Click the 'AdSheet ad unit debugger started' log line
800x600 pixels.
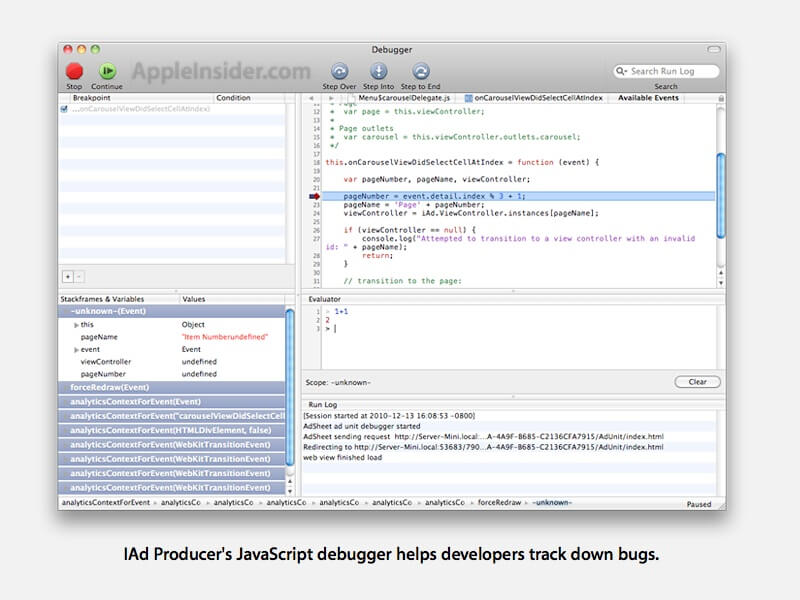click(x=362, y=426)
